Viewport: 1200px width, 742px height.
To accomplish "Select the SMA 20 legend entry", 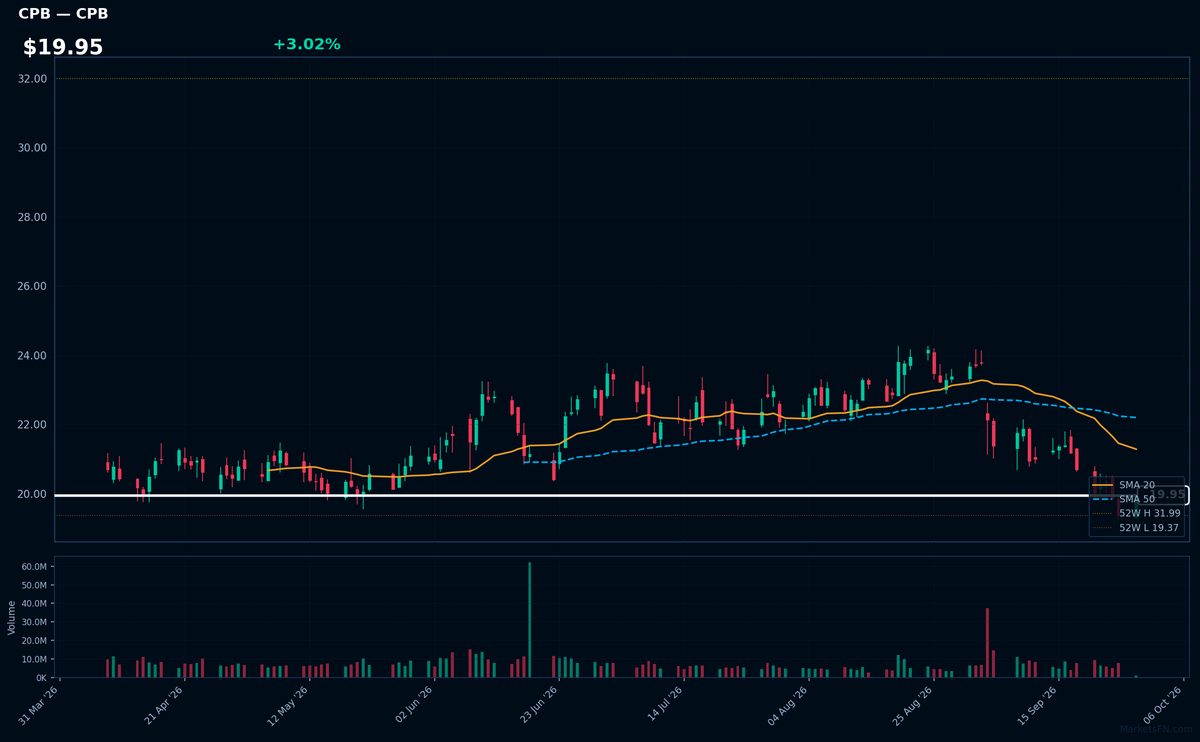I will (1136, 485).
